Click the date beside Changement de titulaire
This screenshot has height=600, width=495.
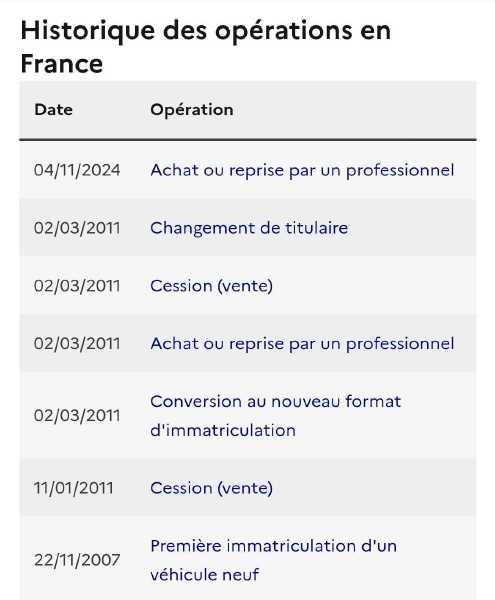77,228
